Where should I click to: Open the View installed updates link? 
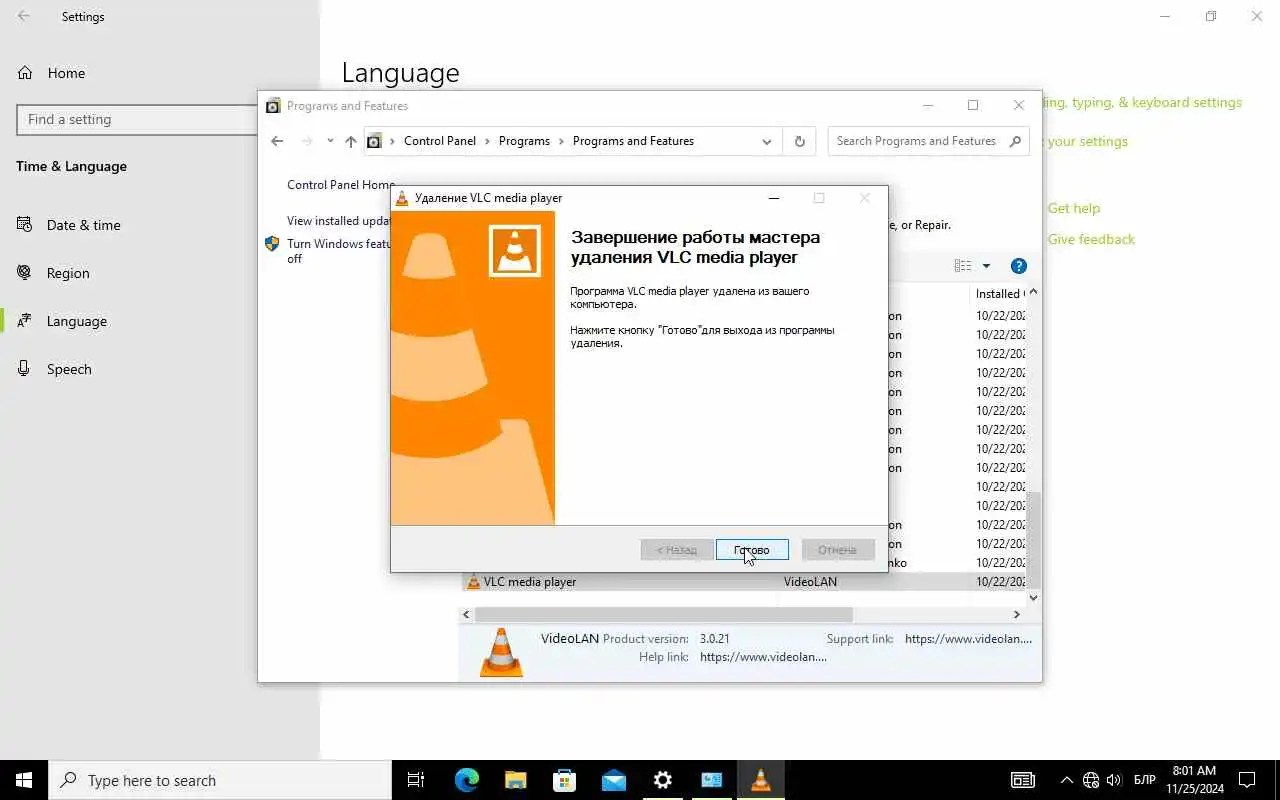(339, 221)
